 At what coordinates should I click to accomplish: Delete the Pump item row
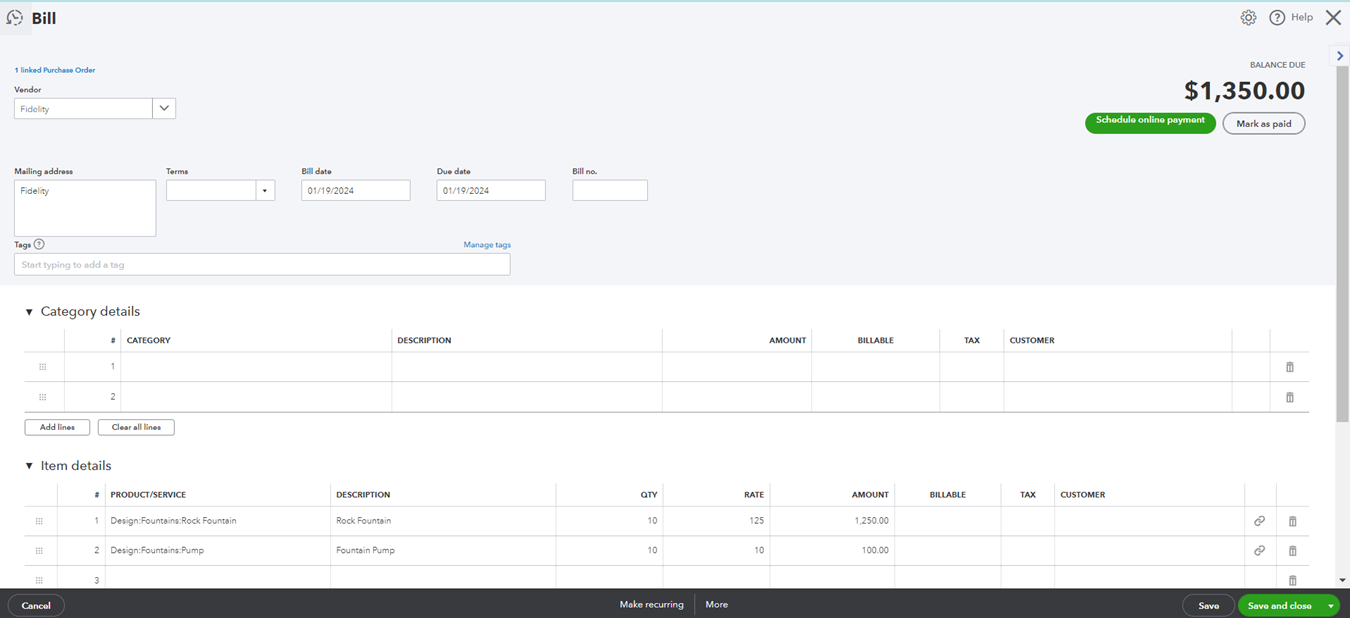(x=1292, y=551)
